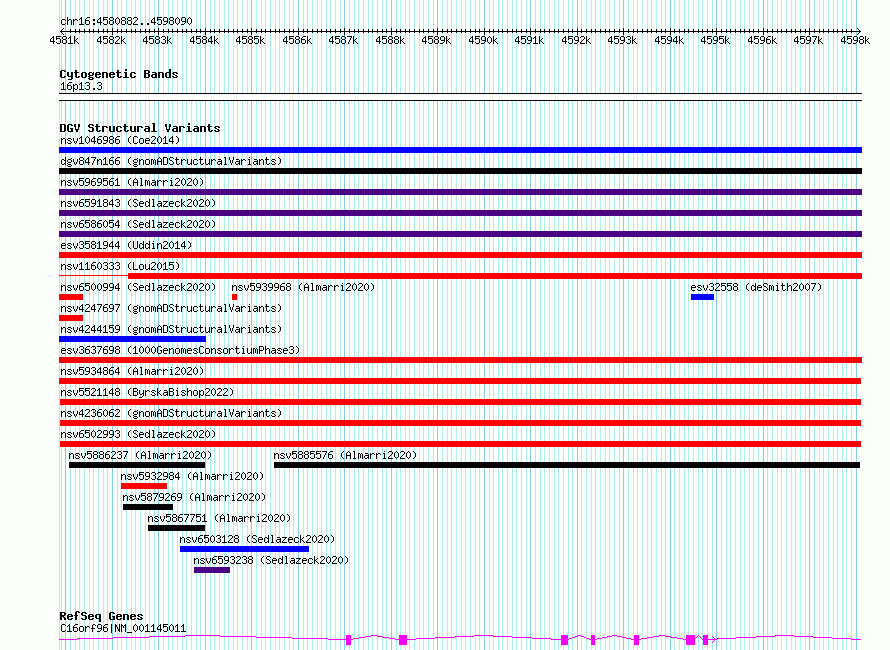The height and width of the screenshot is (650, 890).
Task: Click the 4590k ruler tick label
Action: (483, 40)
